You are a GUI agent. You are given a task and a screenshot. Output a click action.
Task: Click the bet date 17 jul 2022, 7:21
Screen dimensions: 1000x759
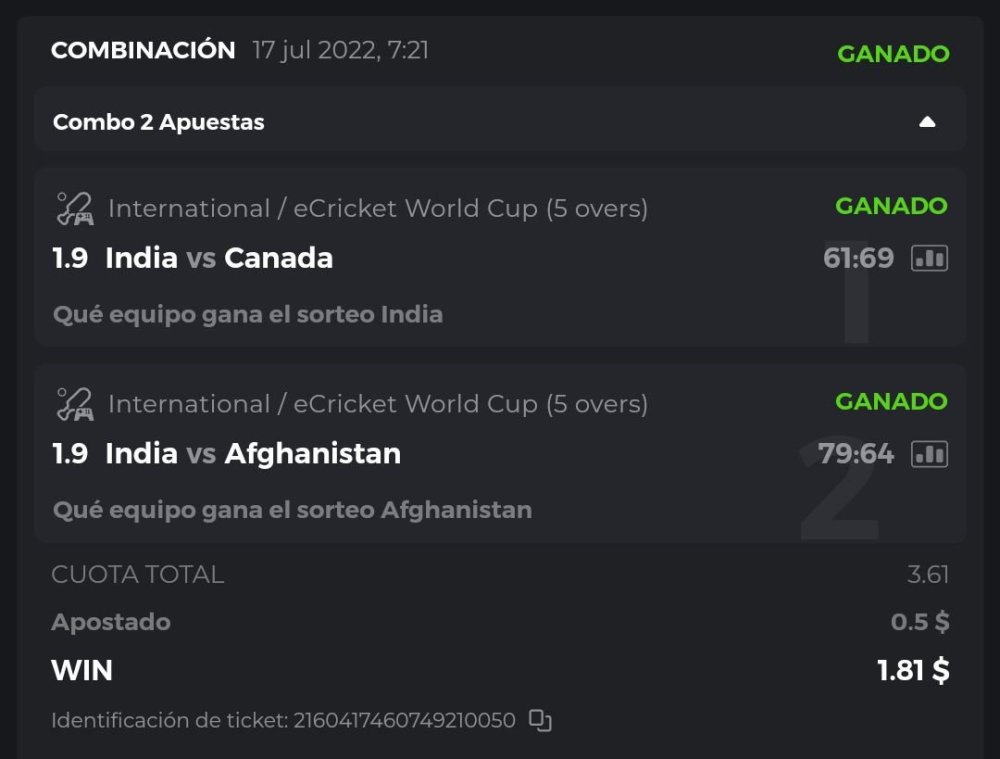[340, 50]
